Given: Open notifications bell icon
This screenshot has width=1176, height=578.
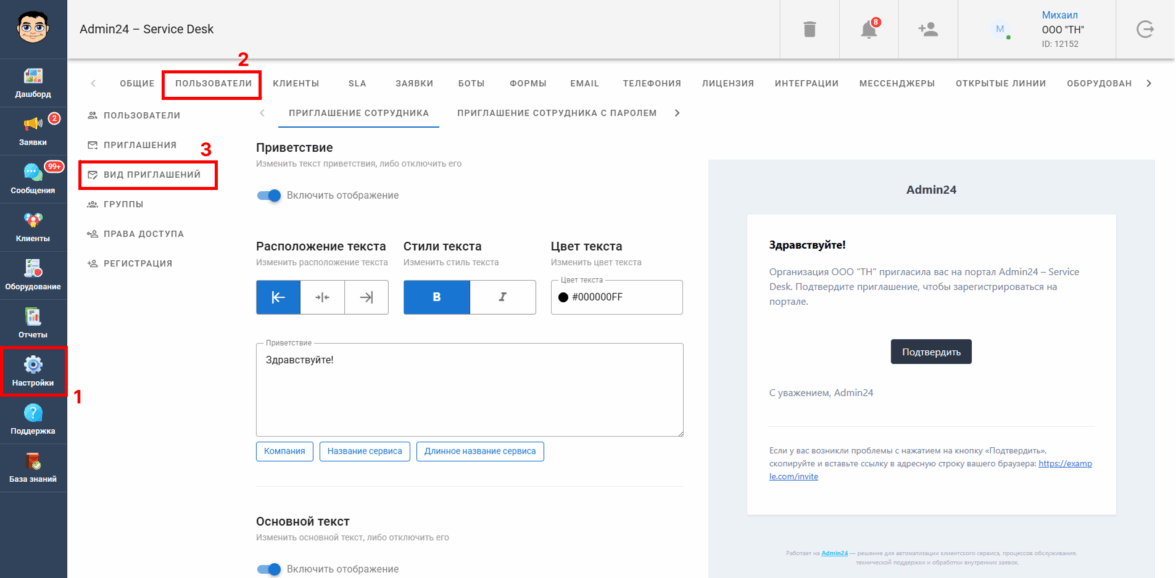Looking at the screenshot, I should [x=869, y=30].
